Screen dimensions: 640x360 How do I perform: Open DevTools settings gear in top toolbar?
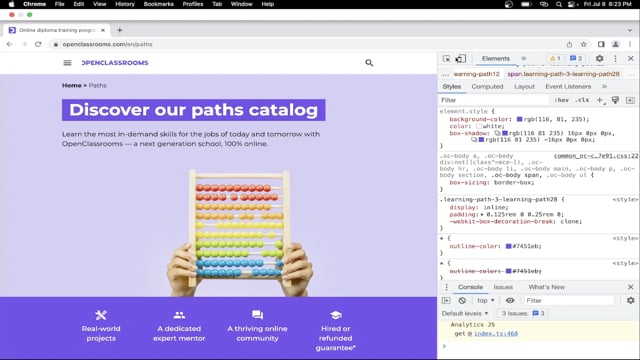tap(599, 58)
